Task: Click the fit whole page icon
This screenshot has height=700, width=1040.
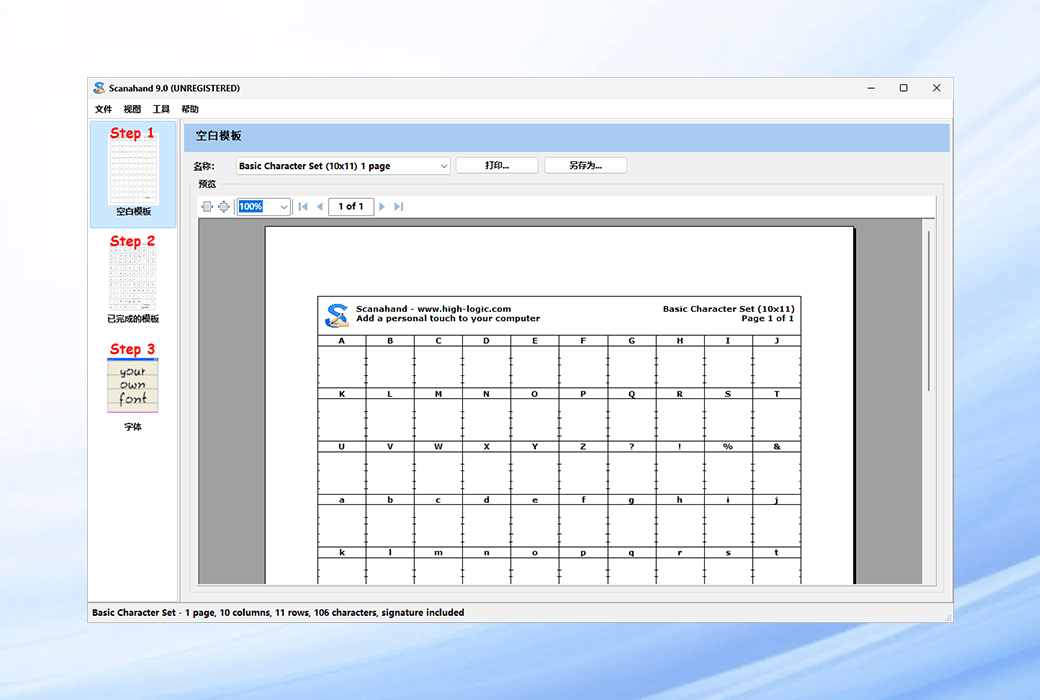Action: coord(224,206)
